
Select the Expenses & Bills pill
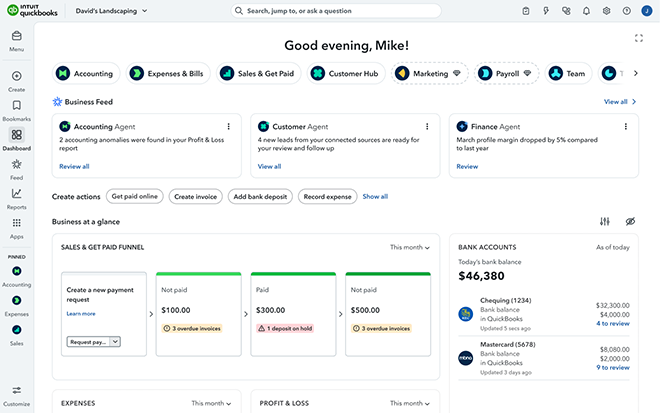tap(168, 74)
